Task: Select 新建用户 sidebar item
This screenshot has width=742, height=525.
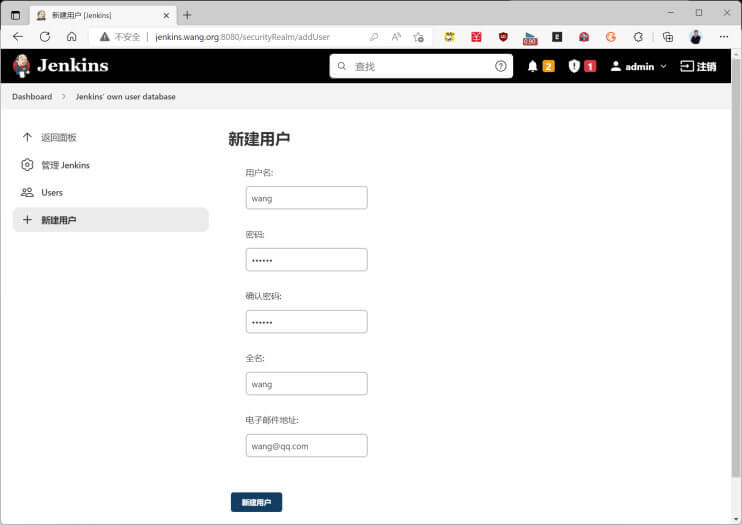Action: (x=110, y=220)
